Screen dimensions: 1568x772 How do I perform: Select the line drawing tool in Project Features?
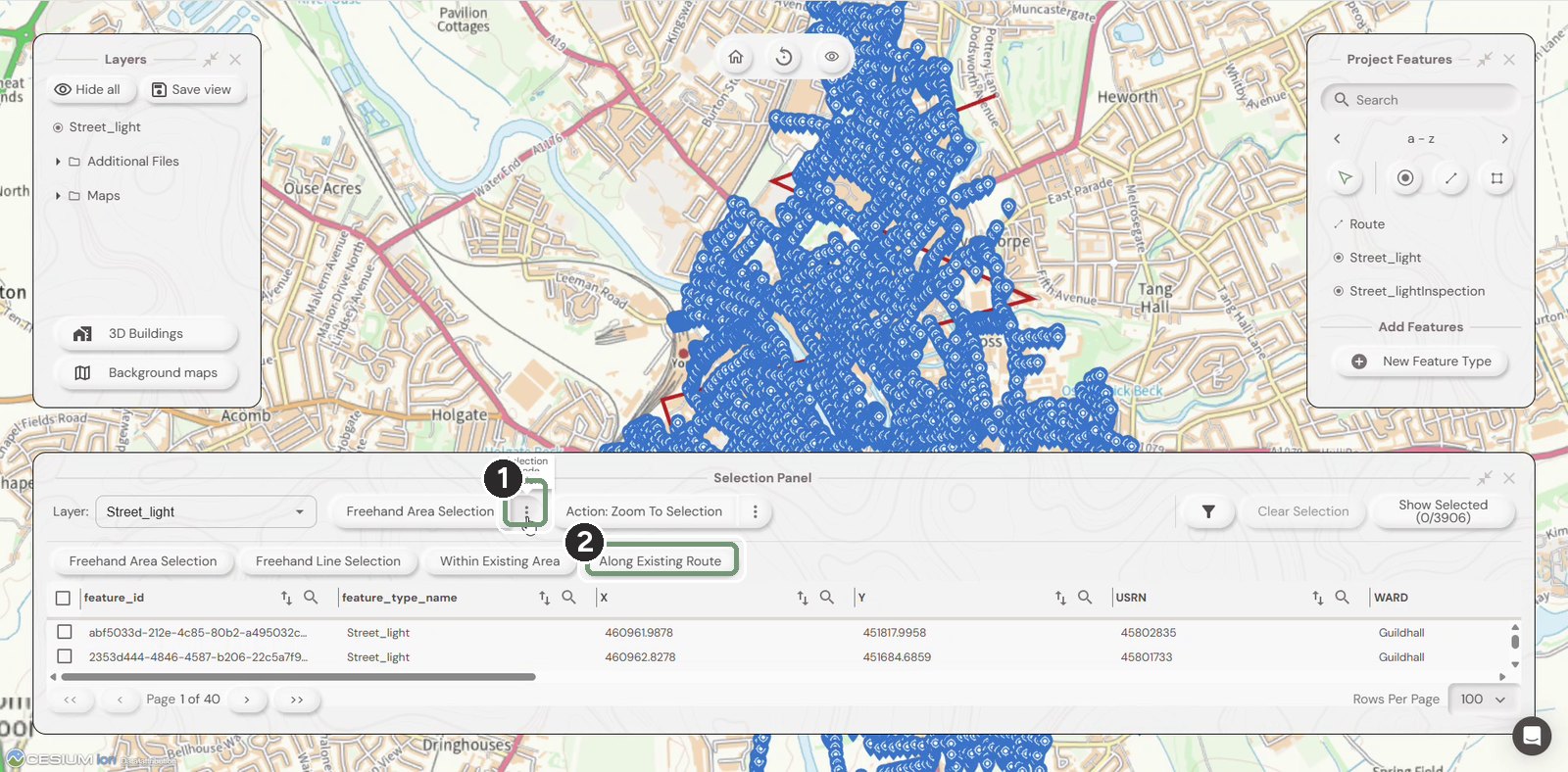point(1450,178)
